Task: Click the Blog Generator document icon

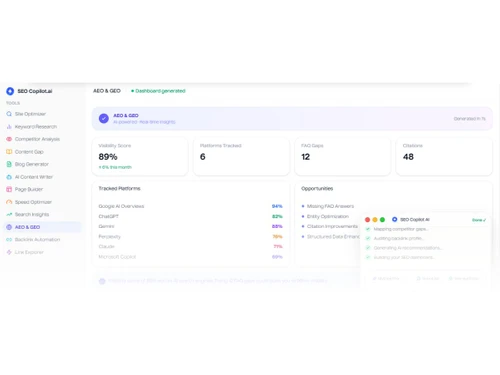Action: pos(9,164)
